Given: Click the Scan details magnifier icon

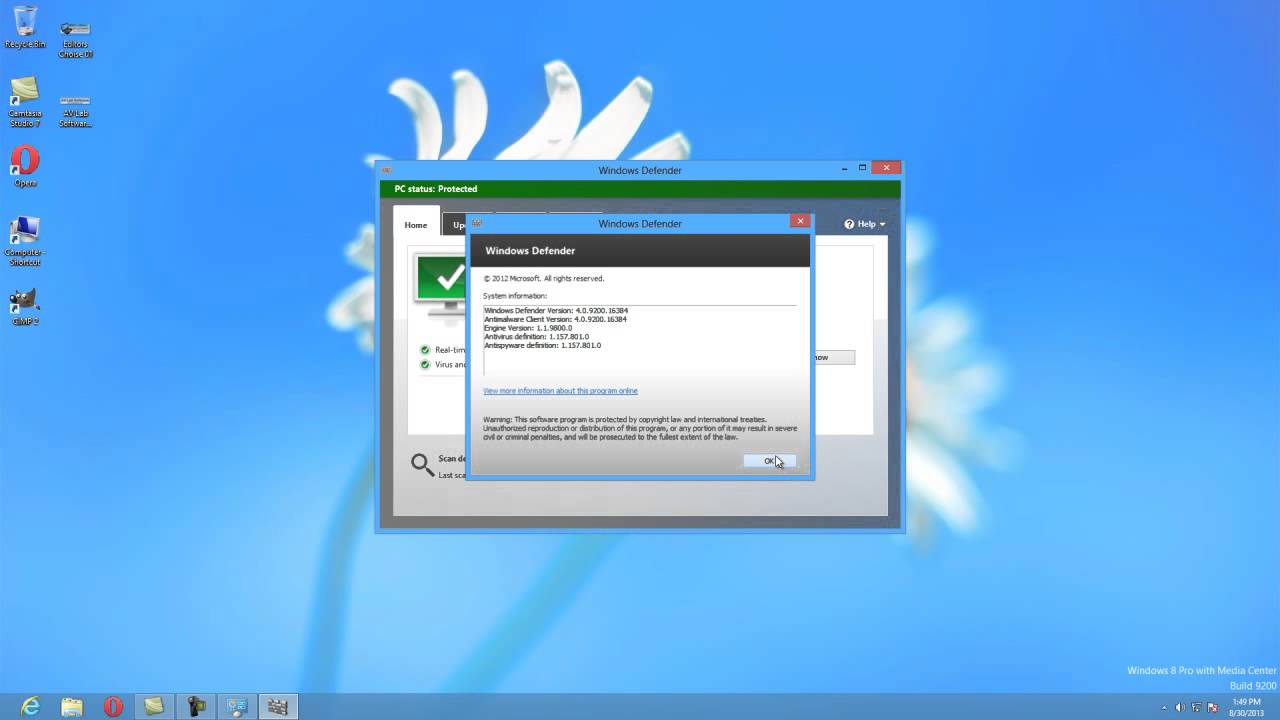Looking at the screenshot, I should coord(422,465).
